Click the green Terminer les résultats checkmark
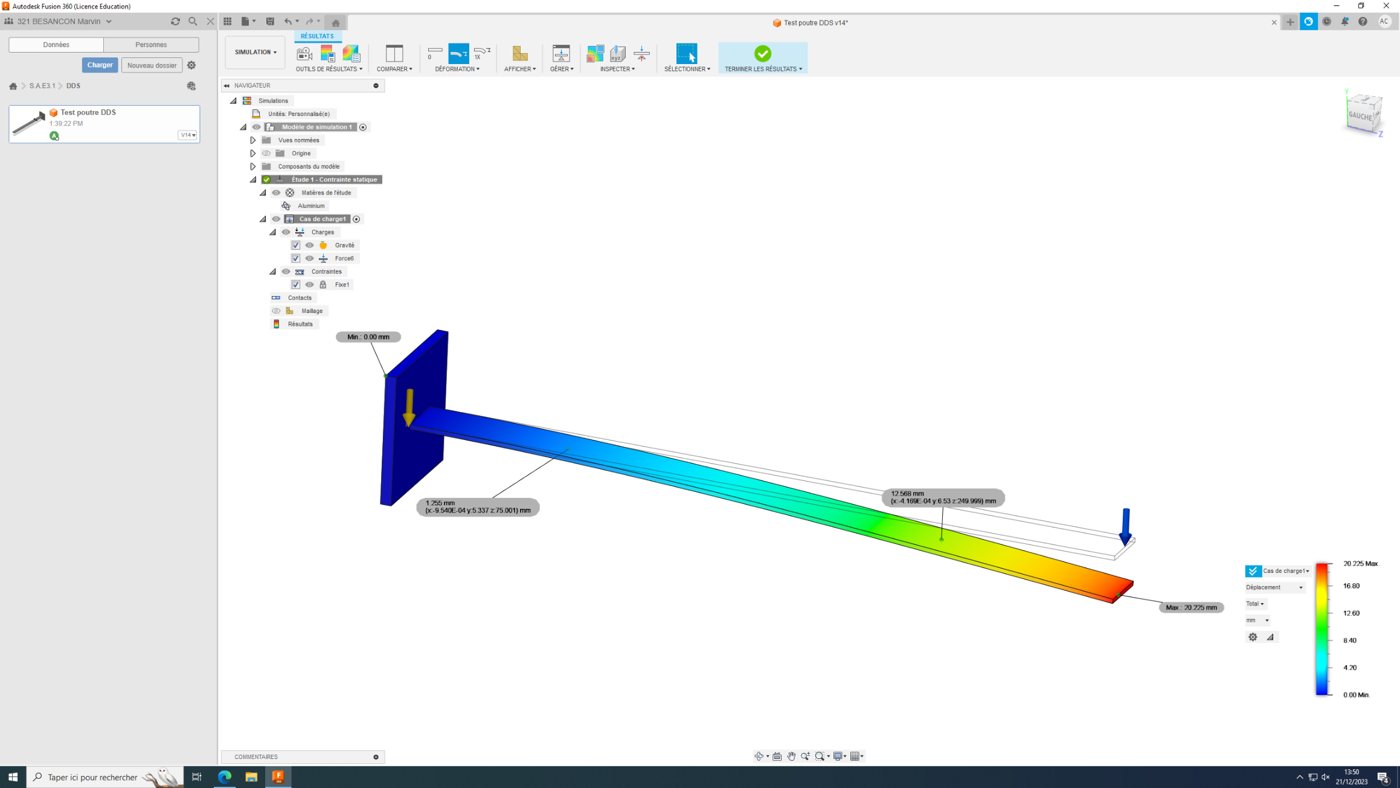This screenshot has height=788, width=1400. 762,53
